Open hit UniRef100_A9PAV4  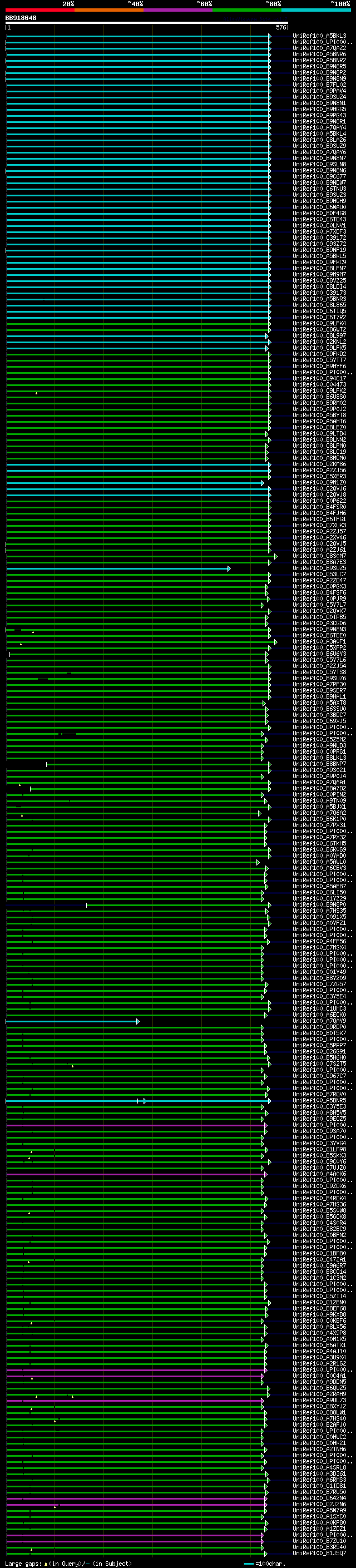click(x=319, y=91)
